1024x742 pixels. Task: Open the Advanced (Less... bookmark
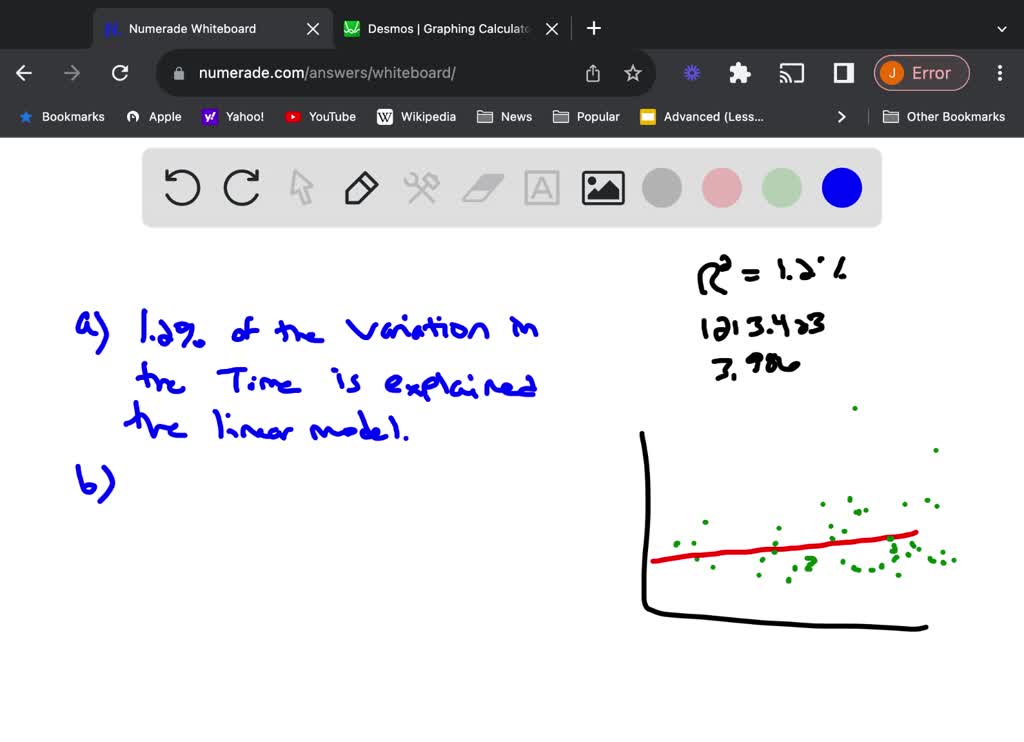[x=701, y=117]
